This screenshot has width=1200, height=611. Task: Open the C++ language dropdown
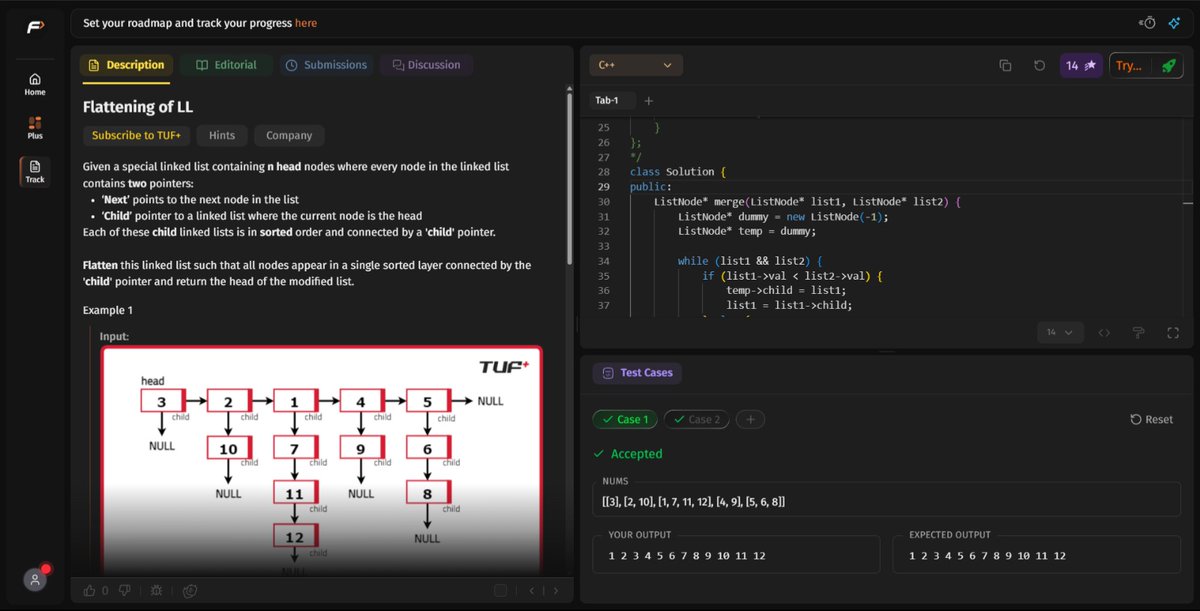pyautogui.click(x=636, y=65)
